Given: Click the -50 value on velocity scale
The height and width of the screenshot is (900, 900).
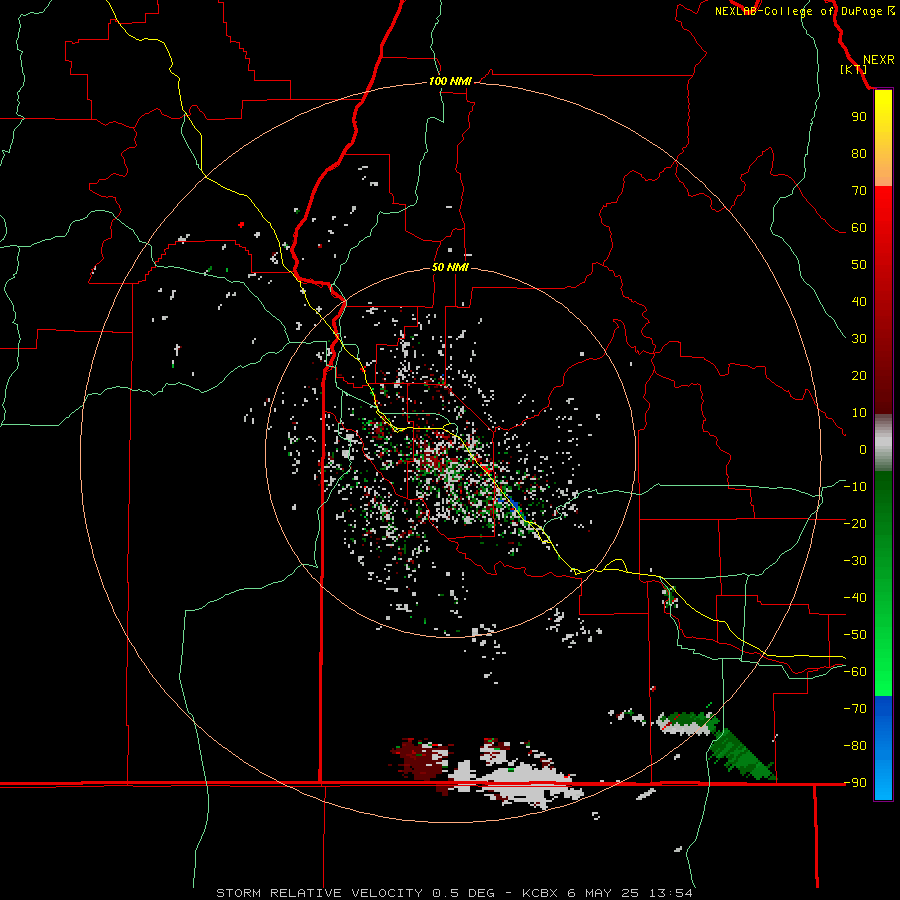Looking at the screenshot, I should coord(855,635).
